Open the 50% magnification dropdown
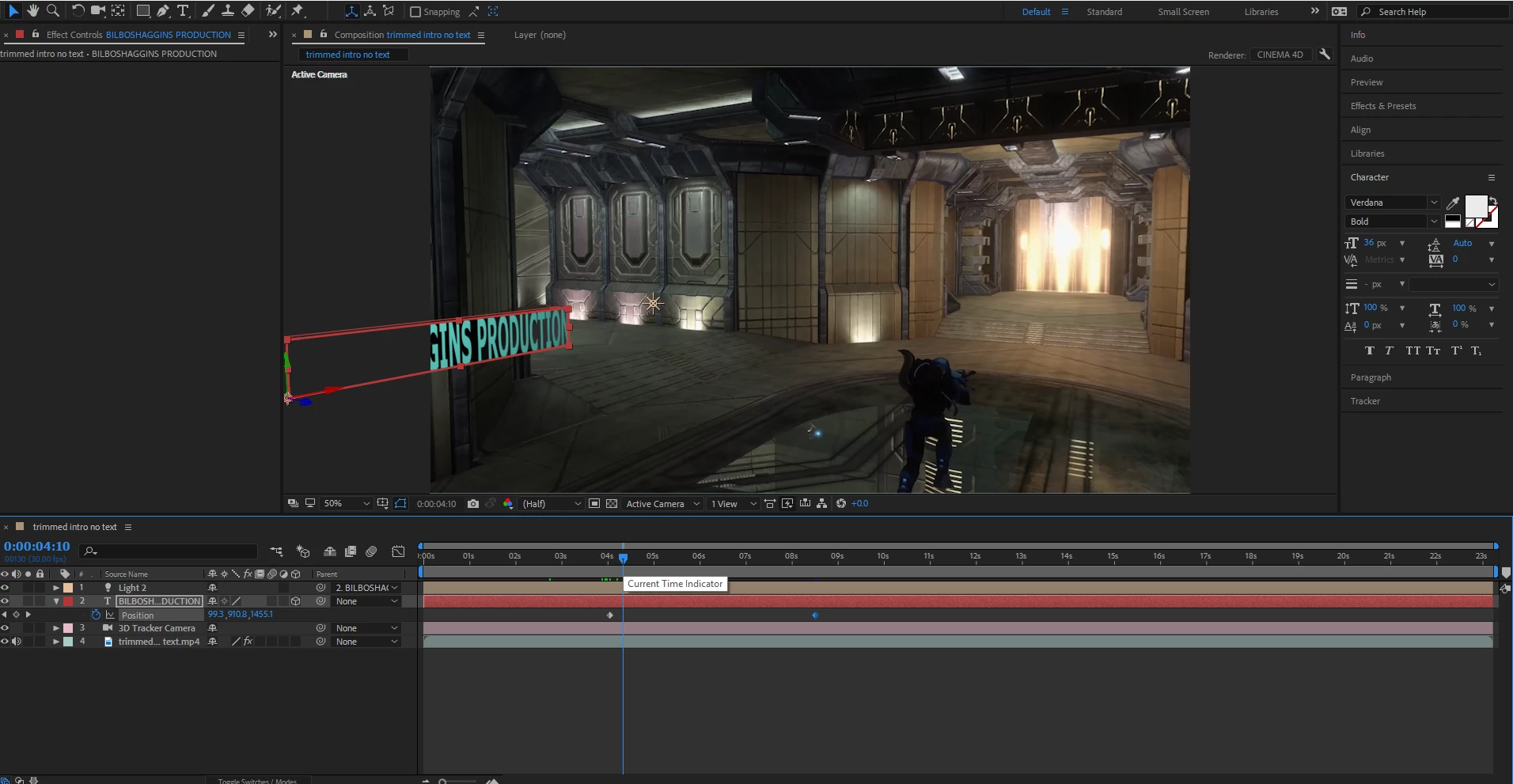Screen dimensions: 1513x784 (346, 504)
